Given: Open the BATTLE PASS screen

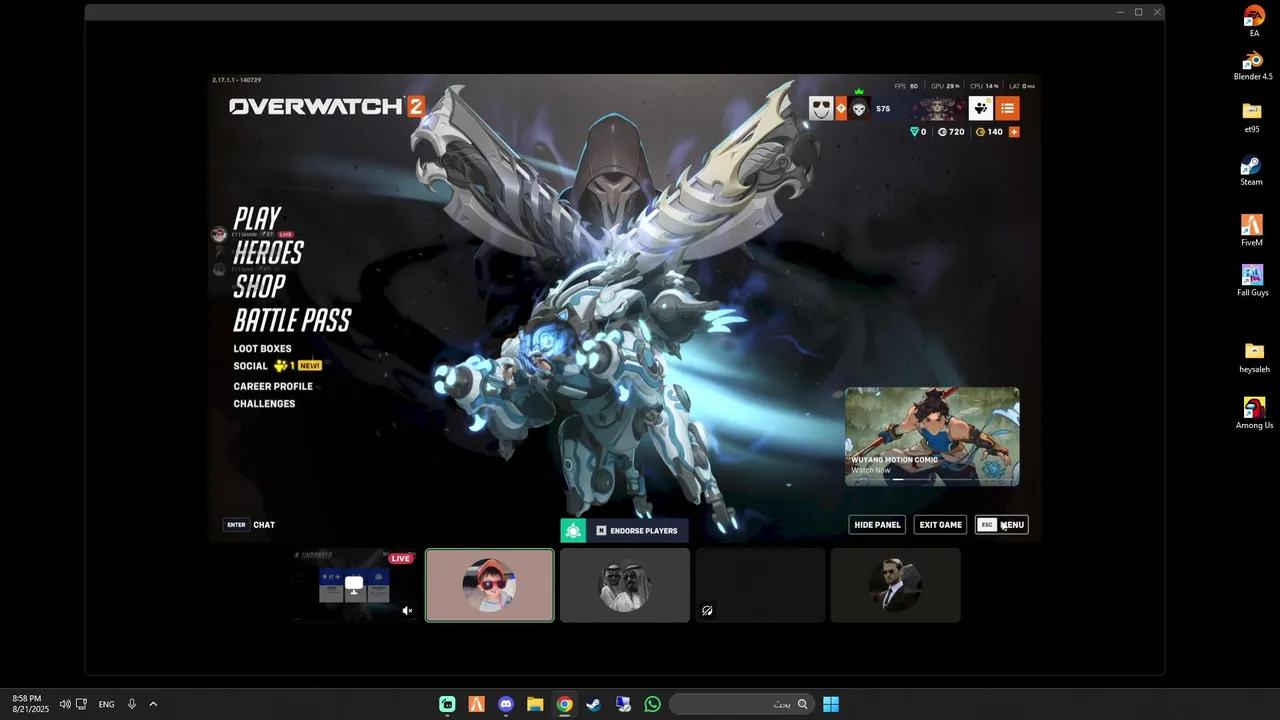Looking at the screenshot, I should 292,320.
